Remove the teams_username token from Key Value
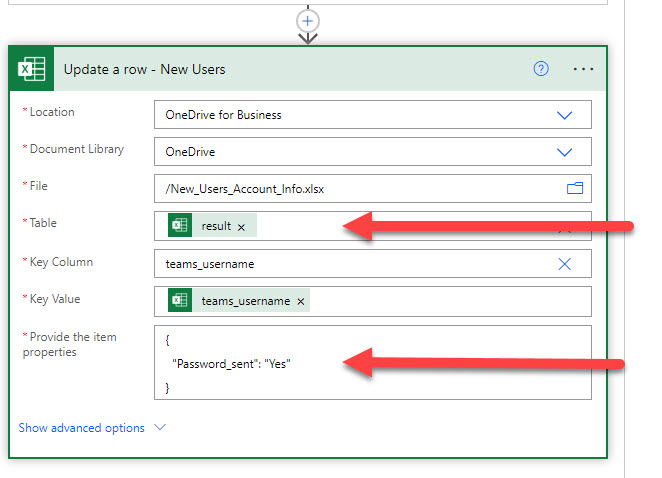 pyautogui.click(x=301, y=301)
